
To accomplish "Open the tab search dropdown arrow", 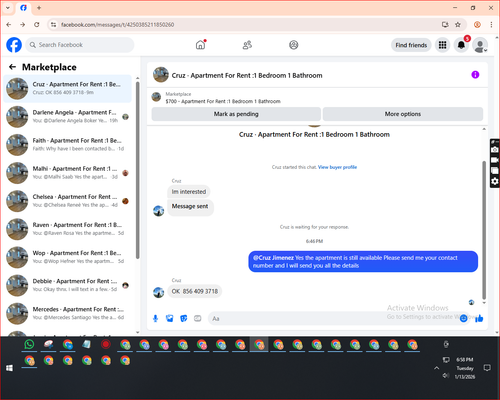I will click(8, 8).
